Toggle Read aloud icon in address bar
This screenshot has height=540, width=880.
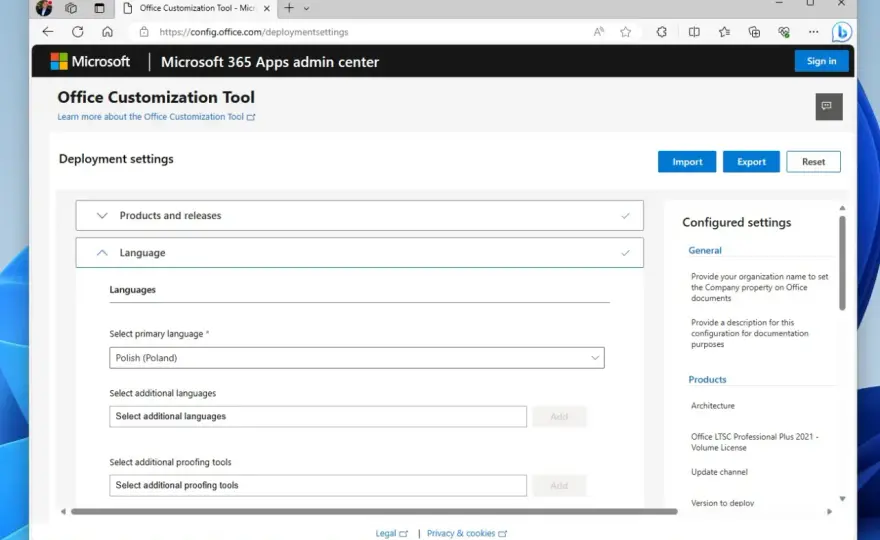point(599,32)
